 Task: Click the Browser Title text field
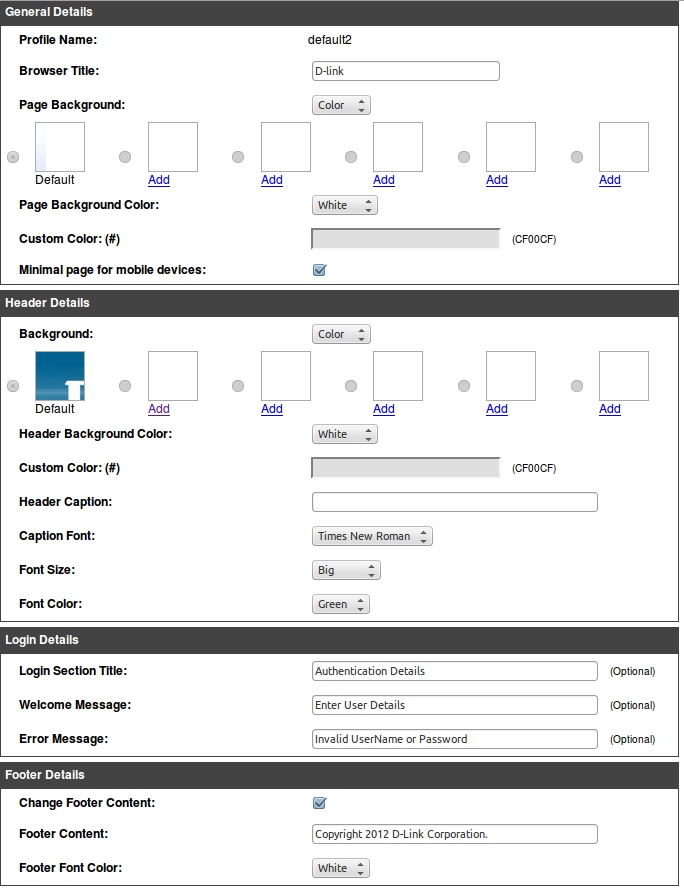(405, 71)
